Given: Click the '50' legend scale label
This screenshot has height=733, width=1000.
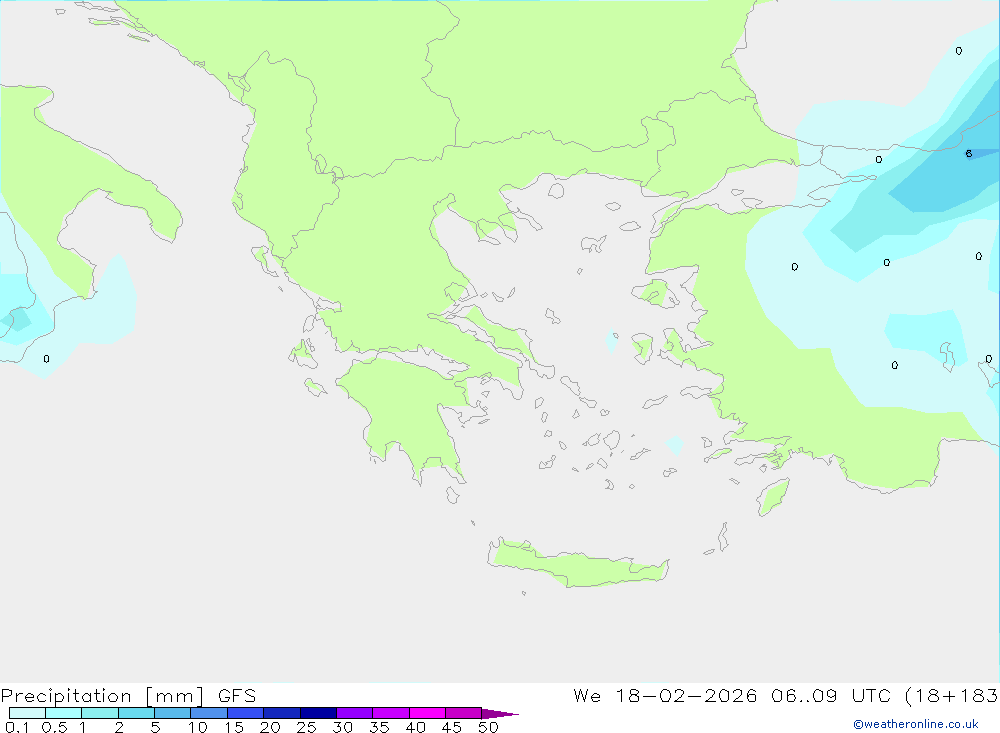Looking at the screenshot, I should [x=488, y=727].
